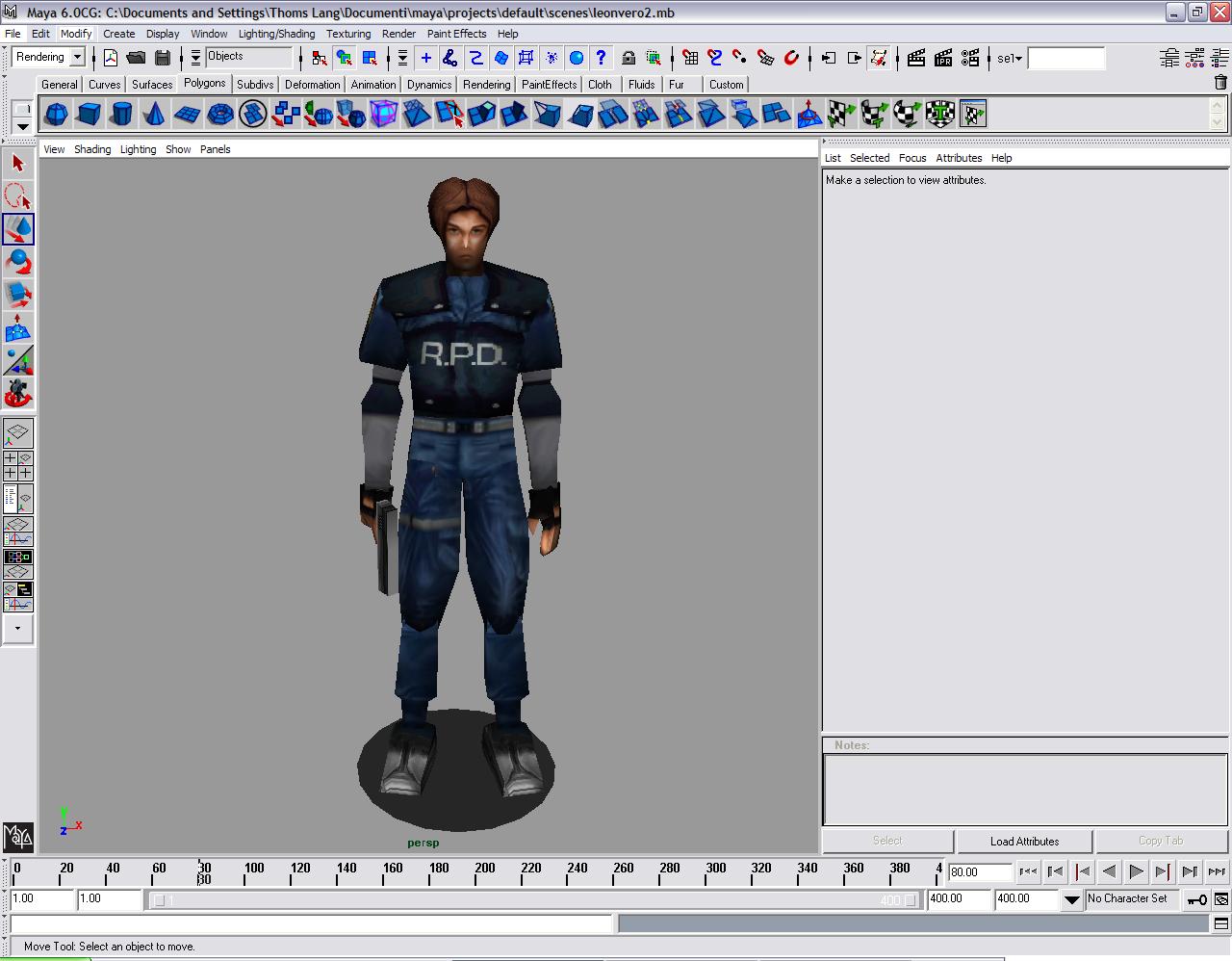The height and width of the screenshot is (961, 1232).
Task: Switch to the Deformation shelf tab
Action: (312, 85)
